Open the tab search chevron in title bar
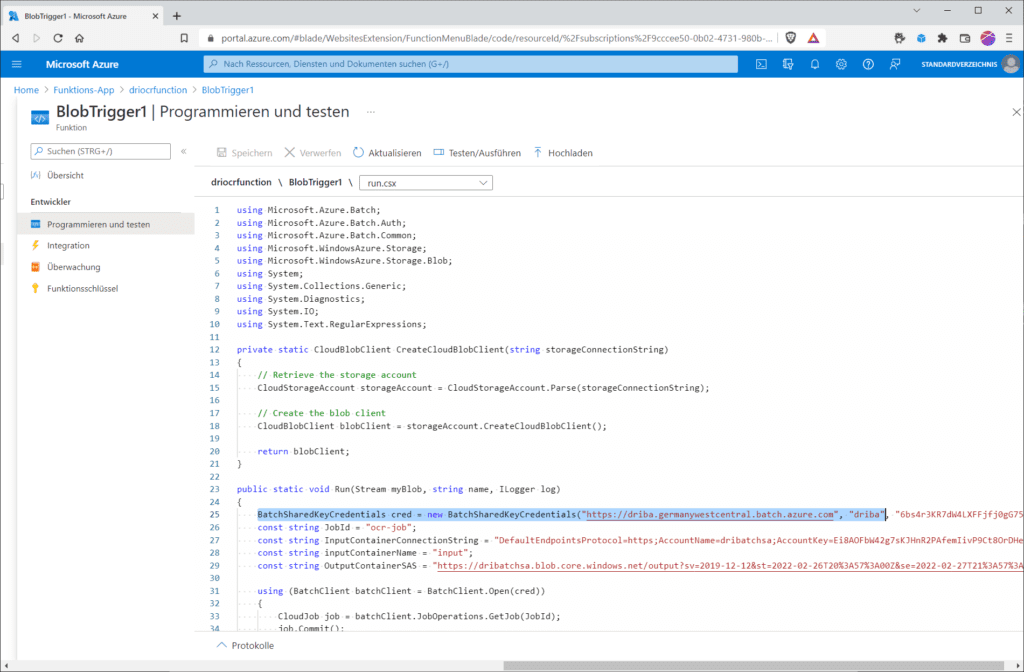This screenshot has height=672, width=1024. pos(916,10)
